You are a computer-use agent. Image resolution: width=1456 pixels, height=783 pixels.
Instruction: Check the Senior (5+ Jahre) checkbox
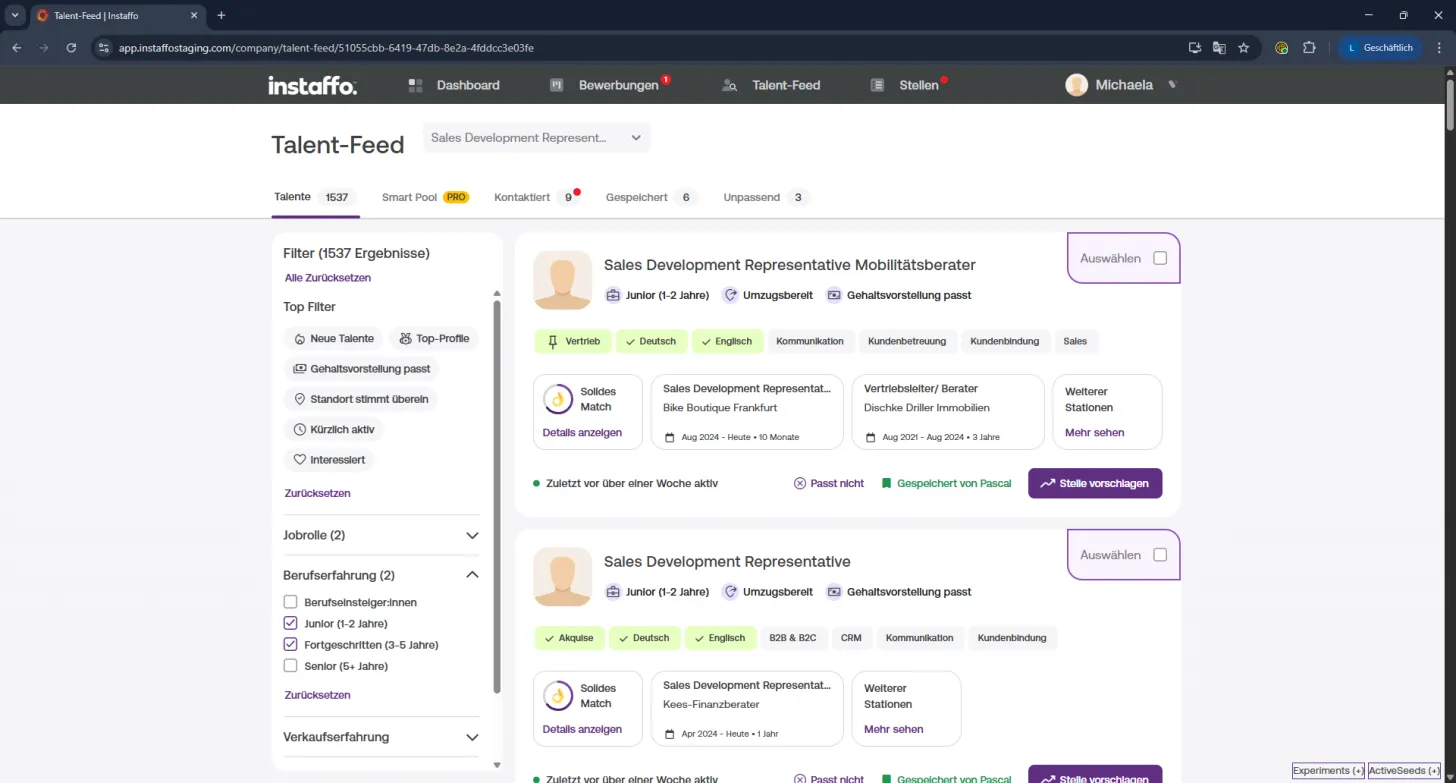[291, 666]
